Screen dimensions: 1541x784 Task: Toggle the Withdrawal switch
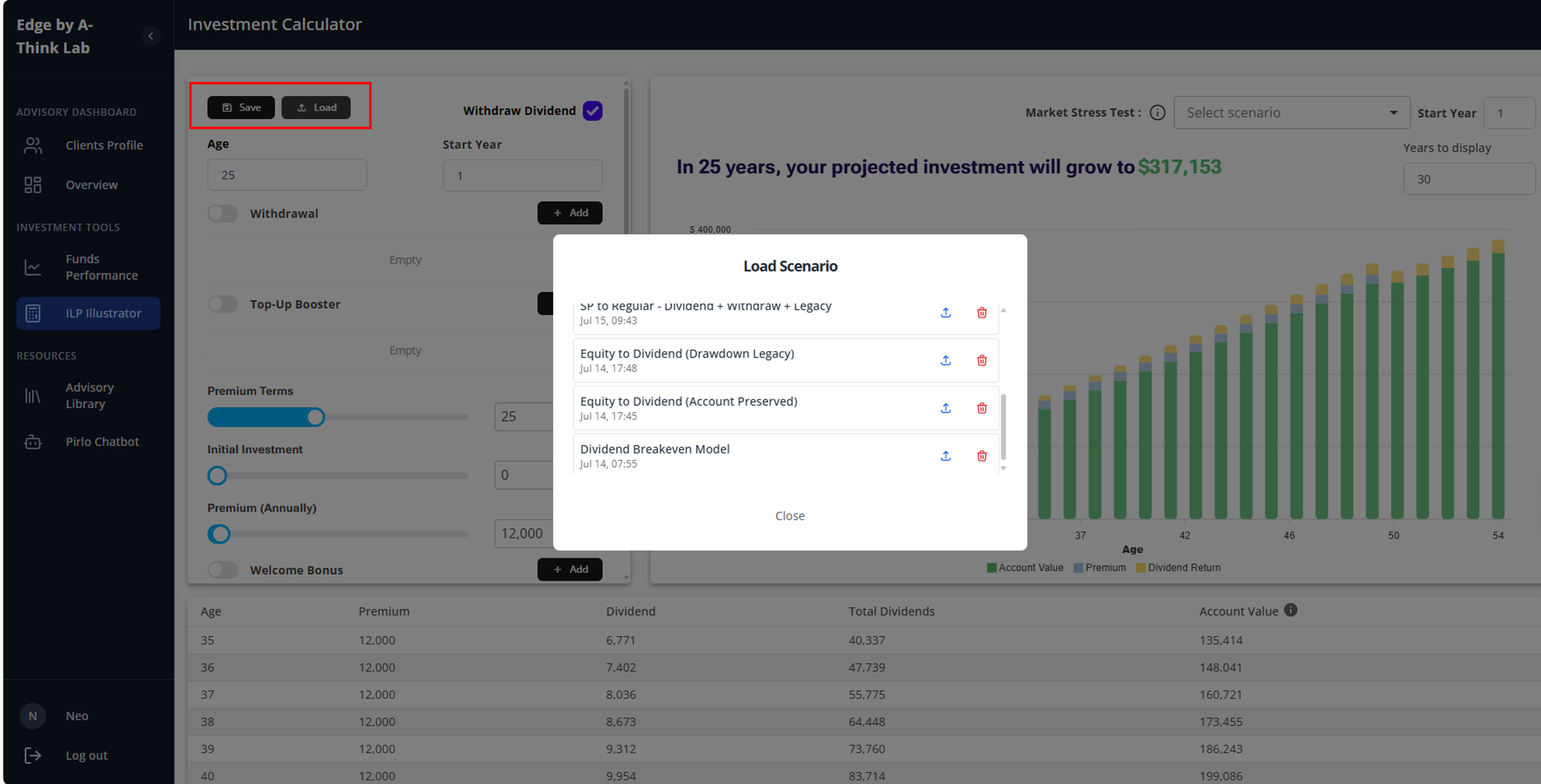(223, 213)
